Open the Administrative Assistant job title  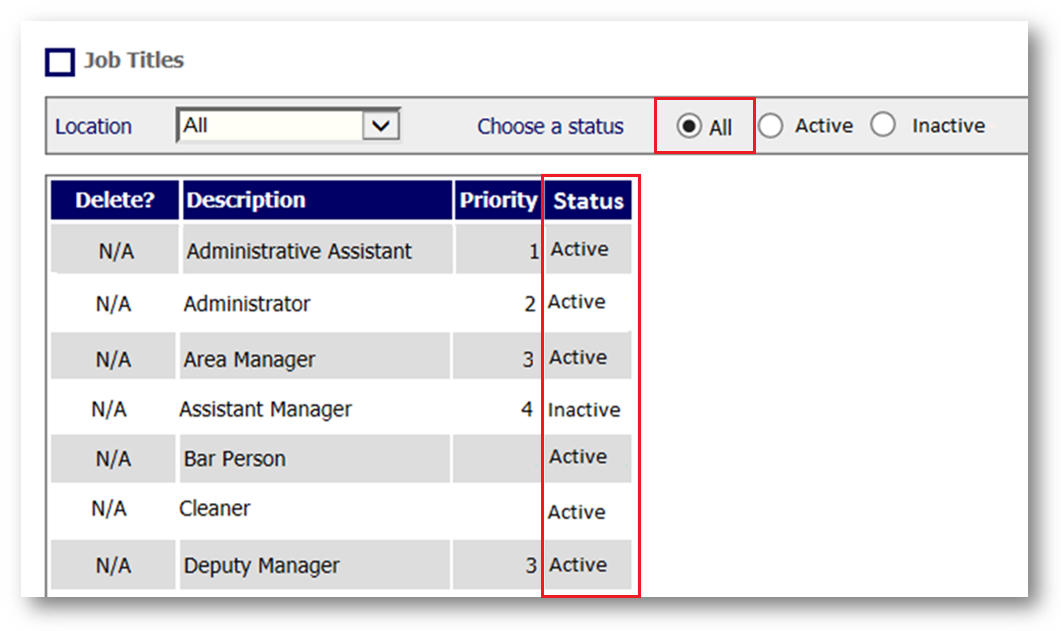(x=299, y=251)
